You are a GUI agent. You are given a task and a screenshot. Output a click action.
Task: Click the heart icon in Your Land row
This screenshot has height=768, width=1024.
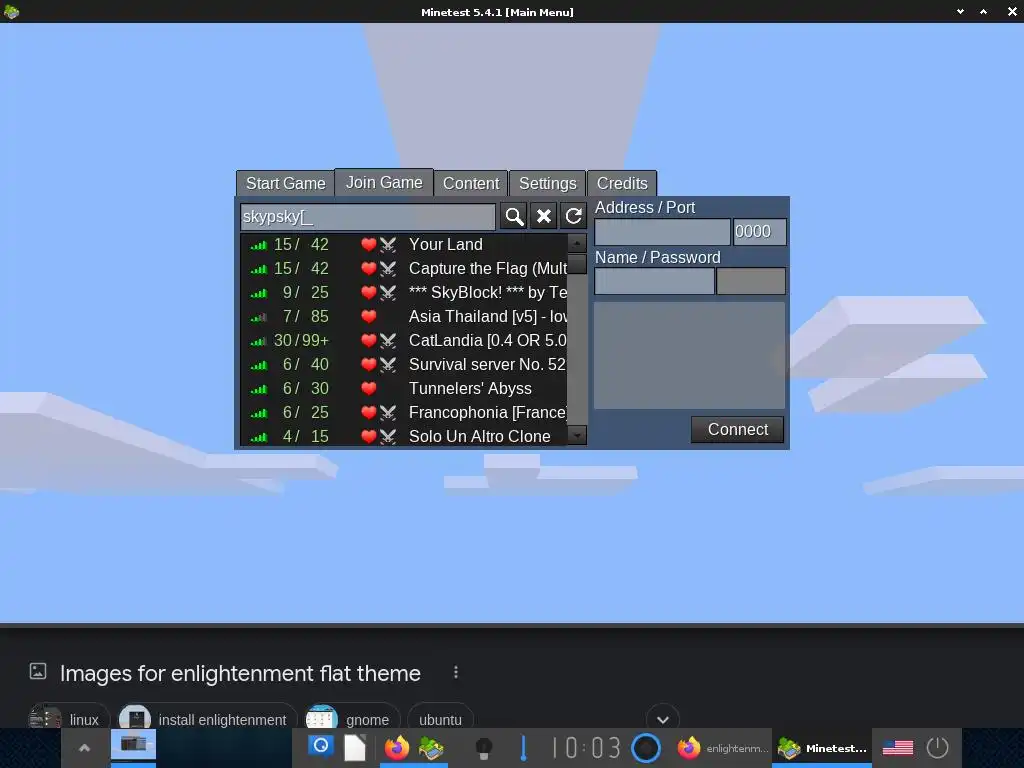pos(368,244)
